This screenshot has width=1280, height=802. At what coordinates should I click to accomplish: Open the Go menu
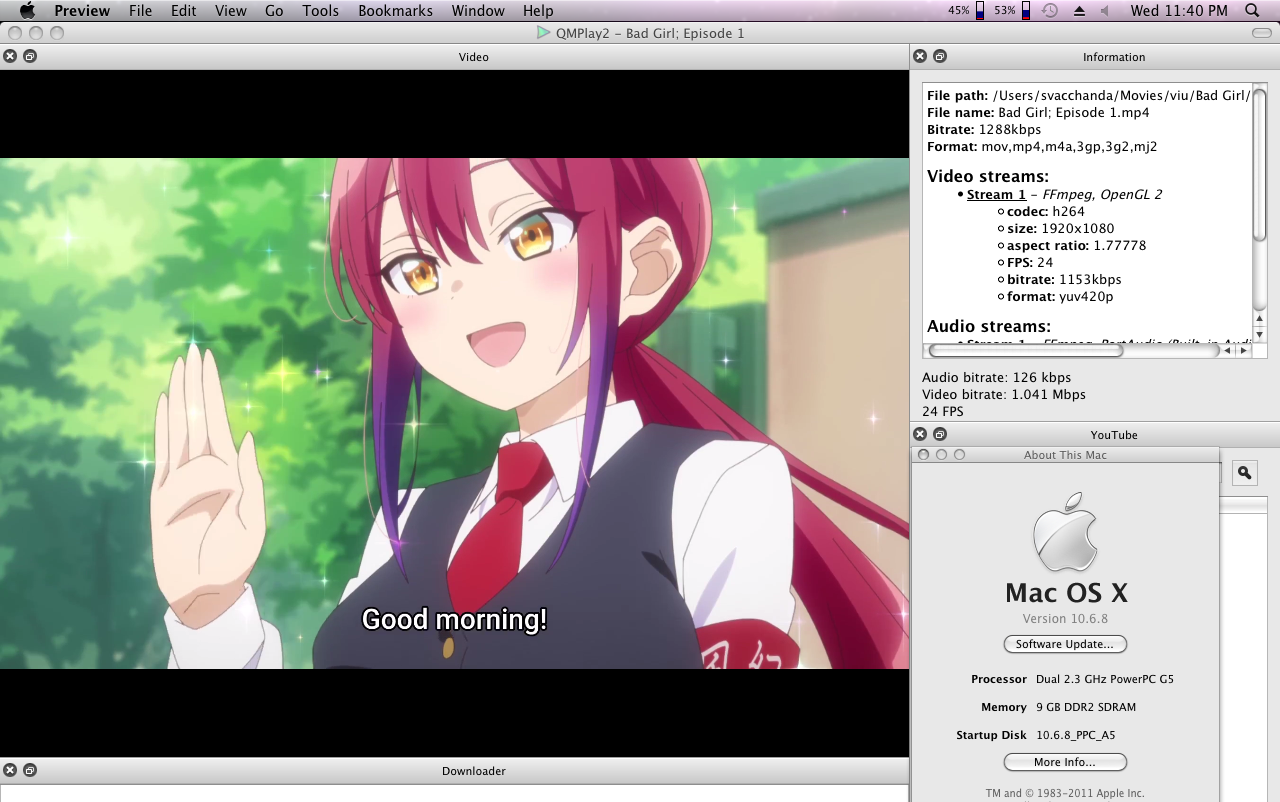click(274, 11)
